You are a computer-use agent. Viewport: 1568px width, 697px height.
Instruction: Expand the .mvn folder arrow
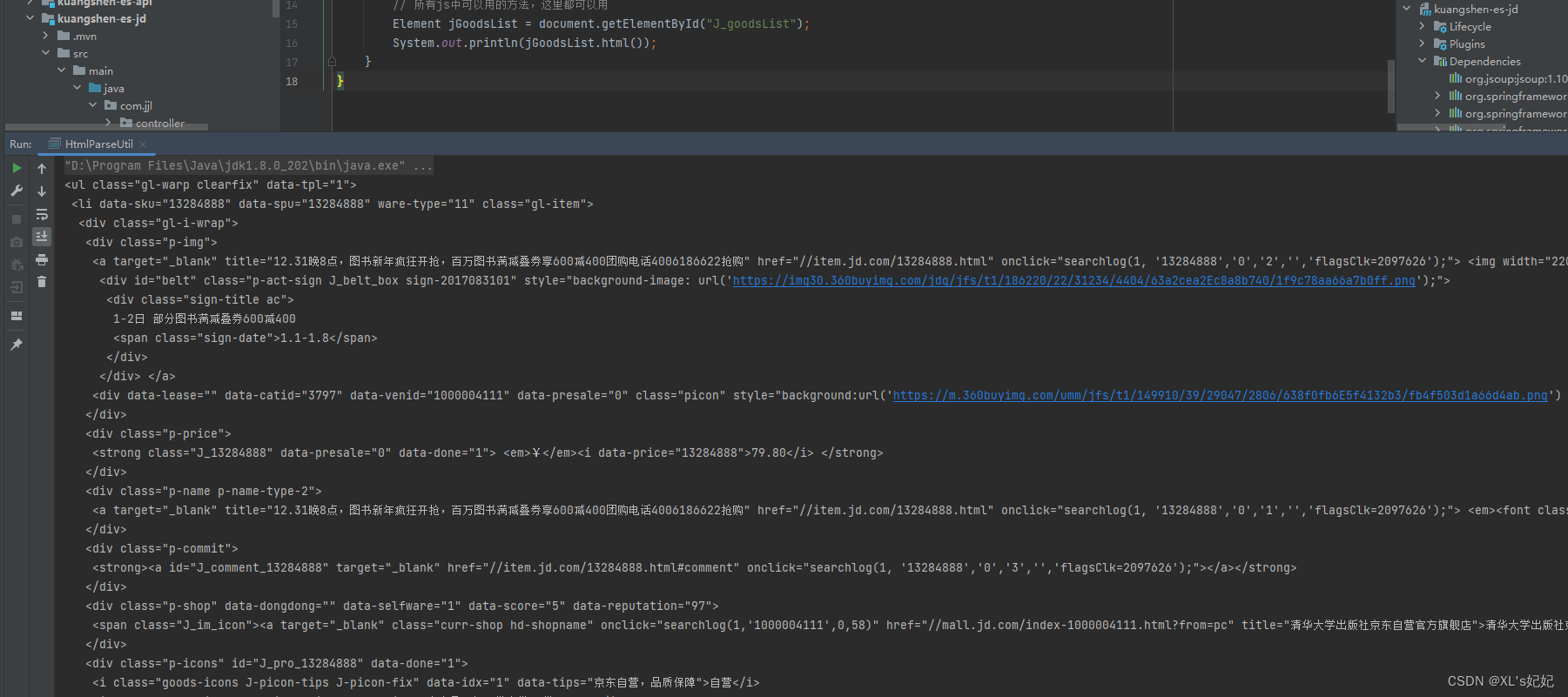[46, 36]
